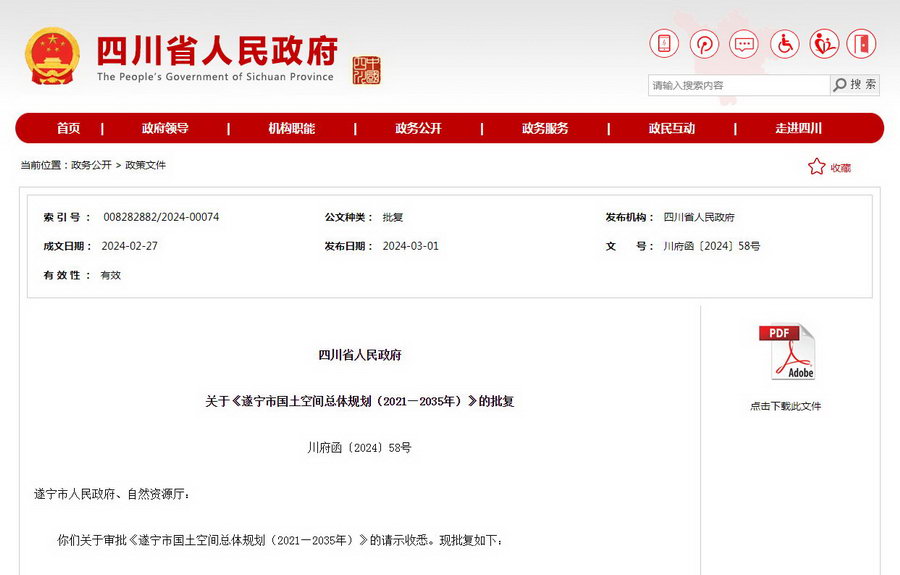Click 政策文件 breadcrumb link
Image resolution: width=900 pixels, height=575 pixels.
145,165
